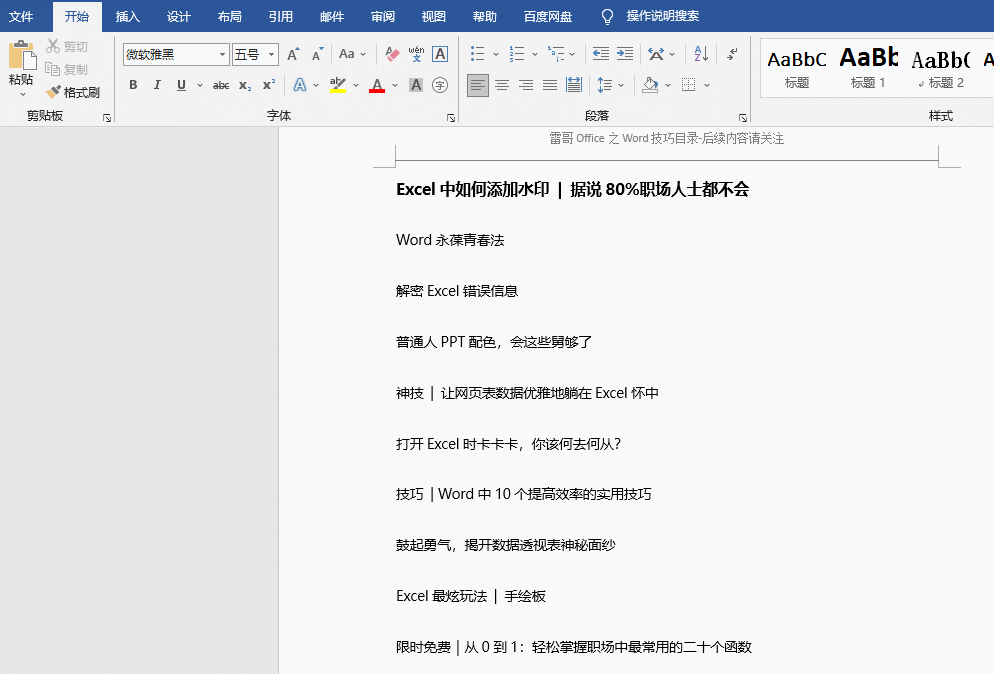Open the phonetic guide (wén) tool

point(416,55)
